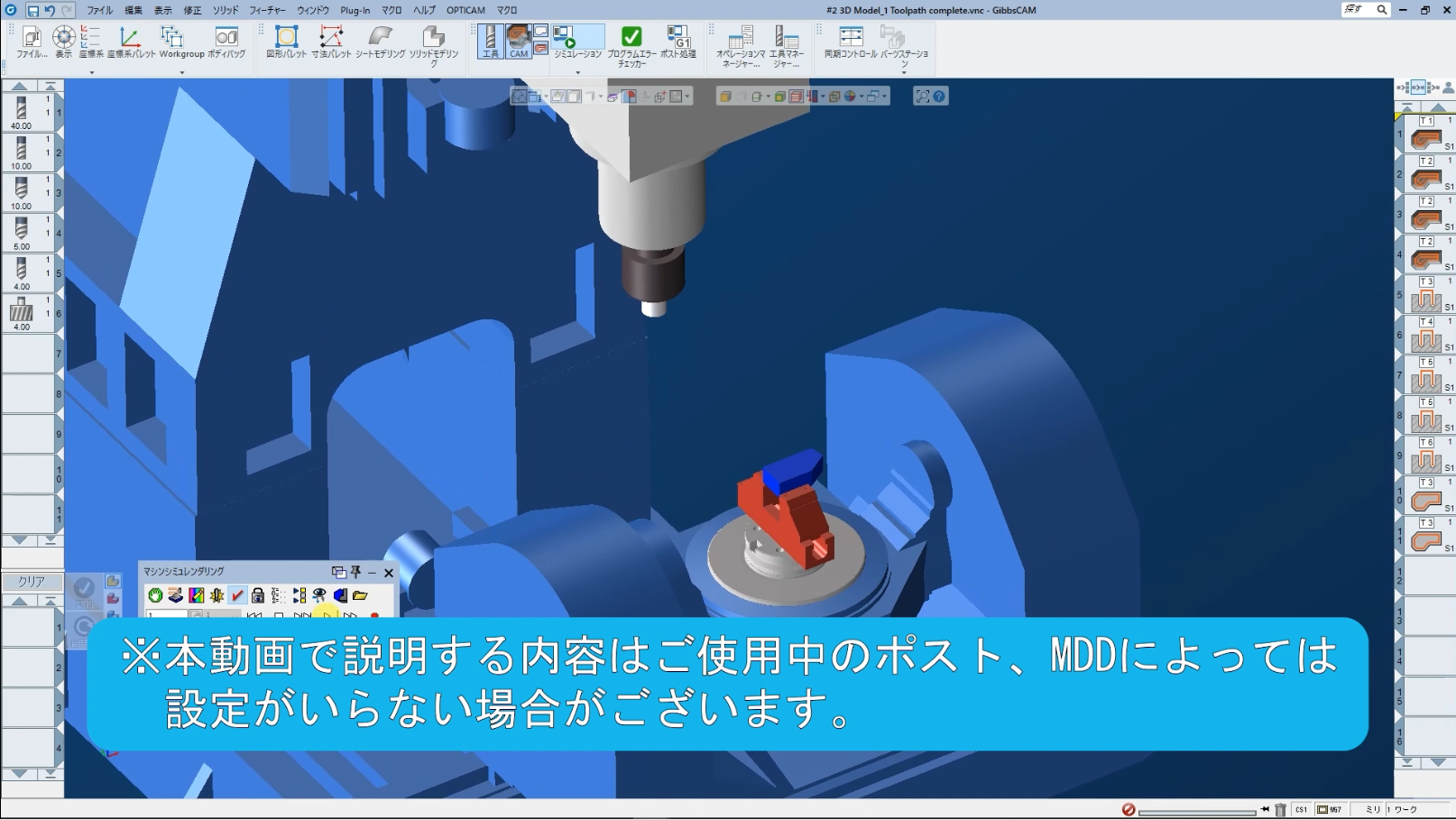Image resolution: width=1456 pixels, height=820 pixels.
Task: Click the undo arrow in title bar
Action: [50, 10]
